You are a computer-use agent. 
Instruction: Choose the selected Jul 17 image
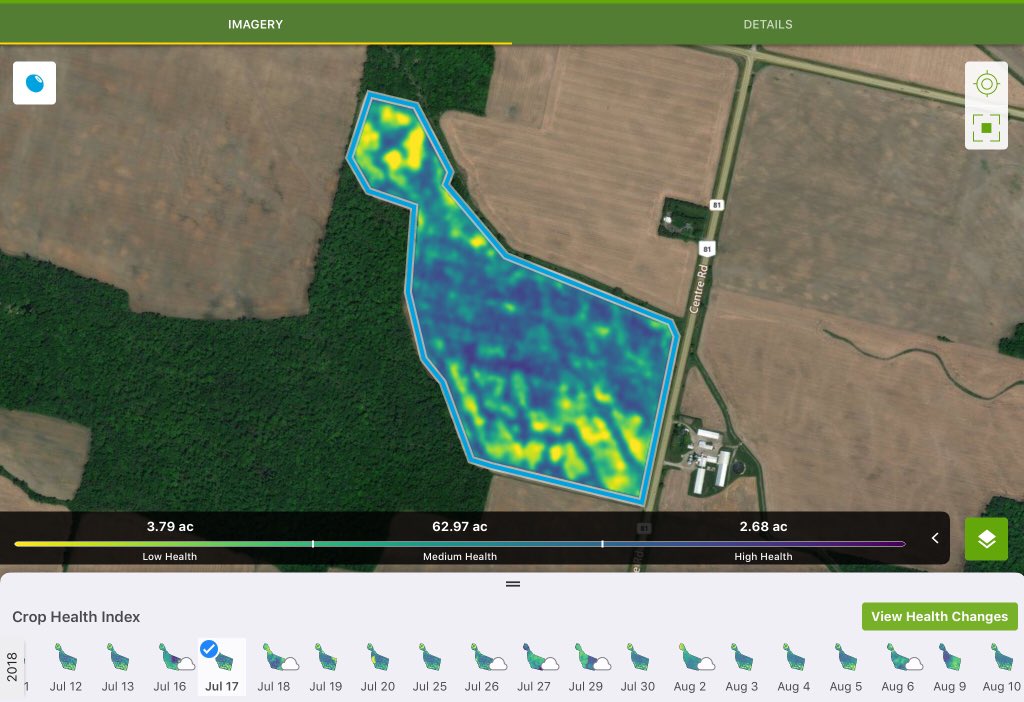(x=221, y=667)
